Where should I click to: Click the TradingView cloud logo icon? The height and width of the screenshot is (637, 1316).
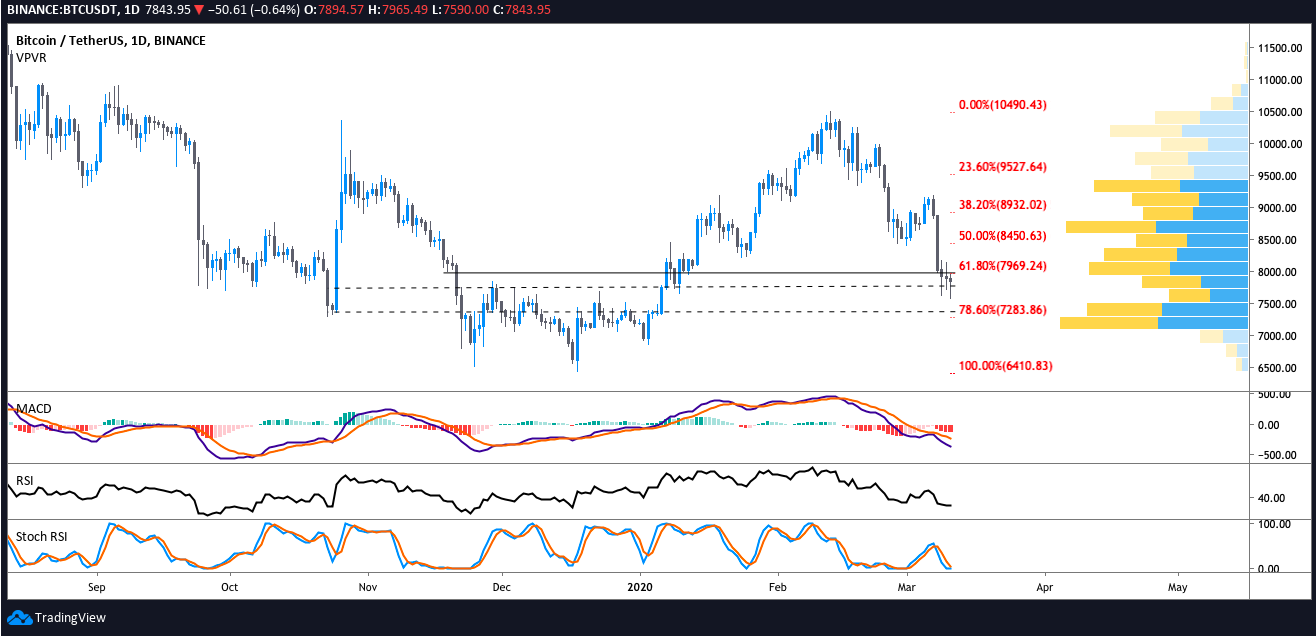19,617
